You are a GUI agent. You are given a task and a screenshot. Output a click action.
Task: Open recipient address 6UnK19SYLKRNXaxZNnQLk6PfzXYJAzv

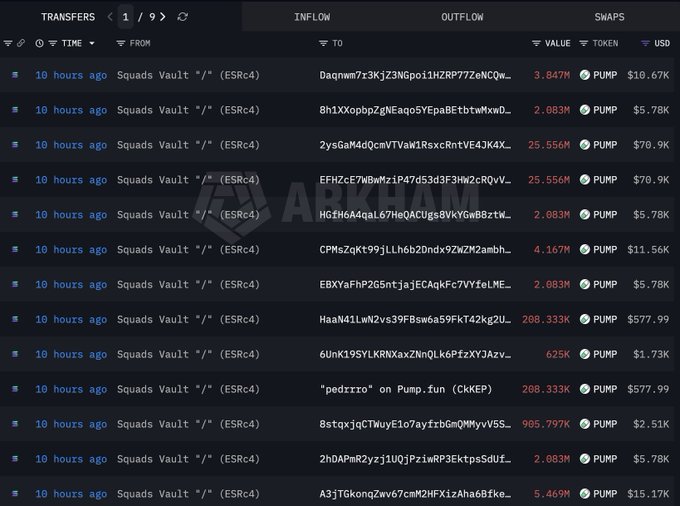[x=415, y=354]
